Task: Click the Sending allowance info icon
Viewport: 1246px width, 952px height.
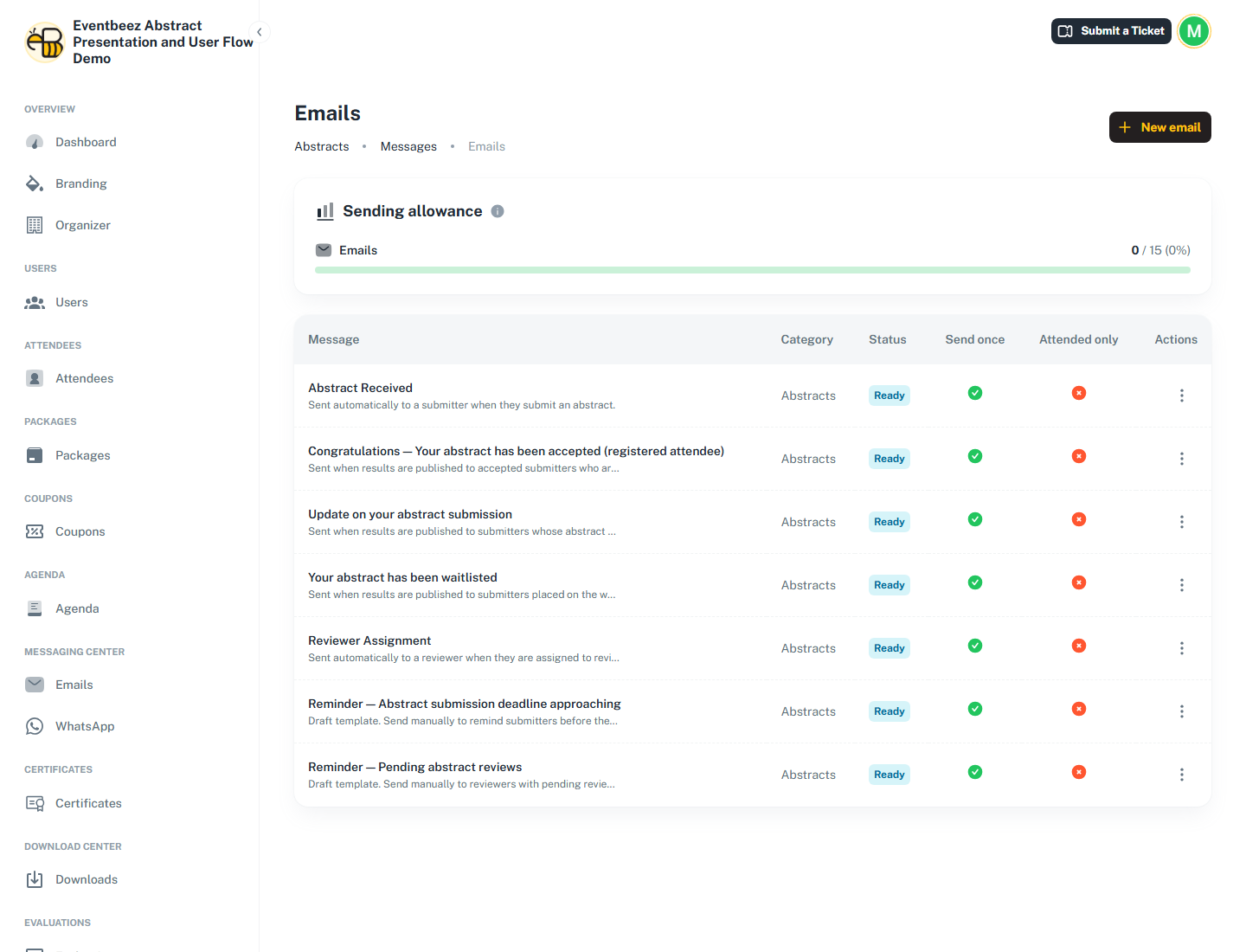Action: (498, 211)
